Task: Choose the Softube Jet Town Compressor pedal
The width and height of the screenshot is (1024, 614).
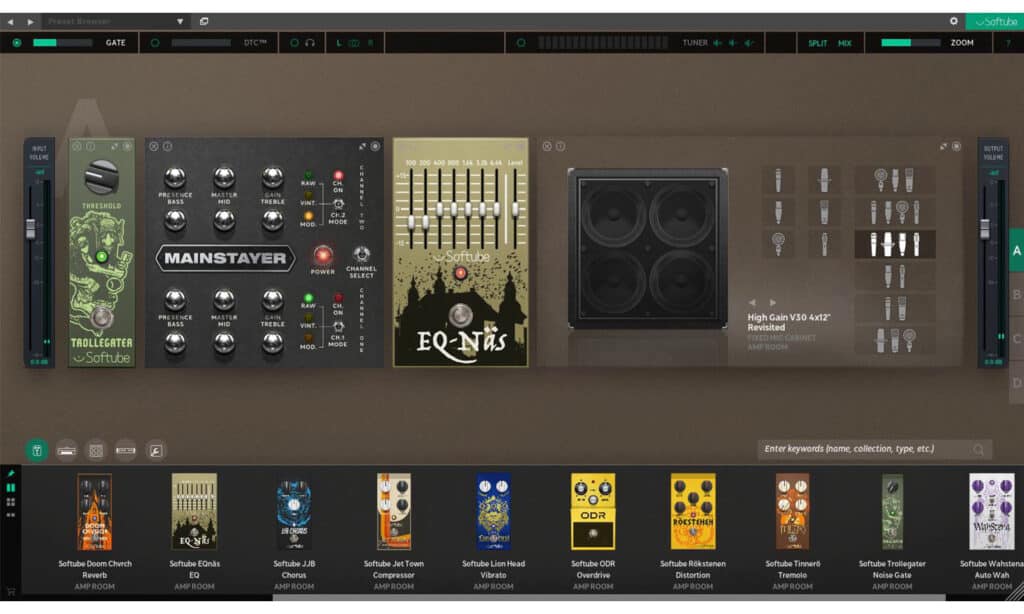Action: pos(394,511)
